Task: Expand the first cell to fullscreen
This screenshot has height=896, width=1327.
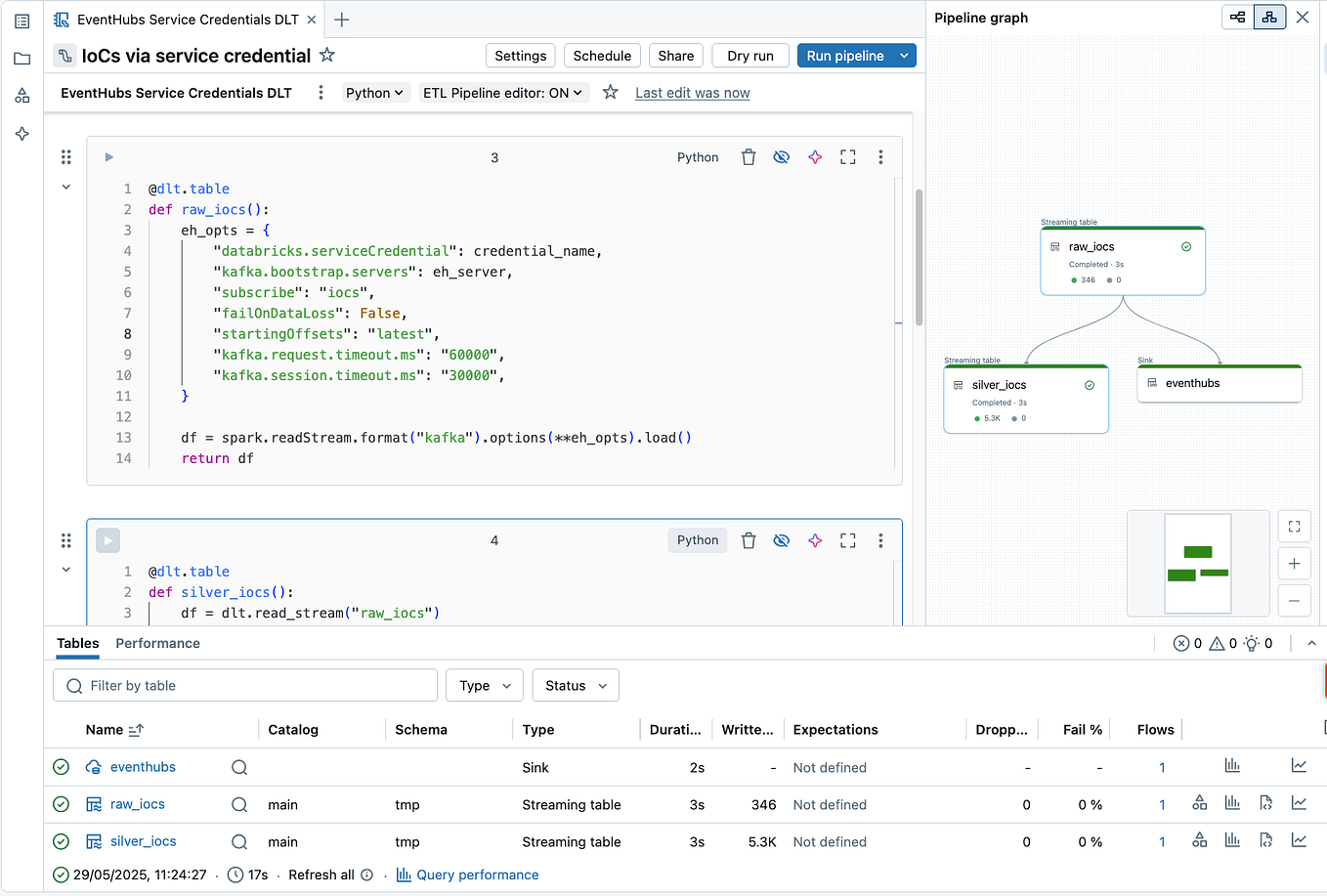Action: pos(847,156)
